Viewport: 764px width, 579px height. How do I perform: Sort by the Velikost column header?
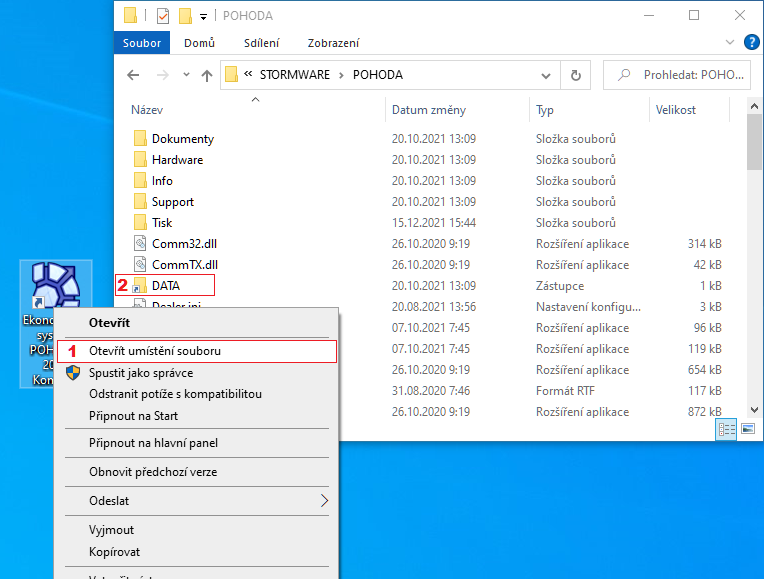pyautogui.click(x=675, y=110)
